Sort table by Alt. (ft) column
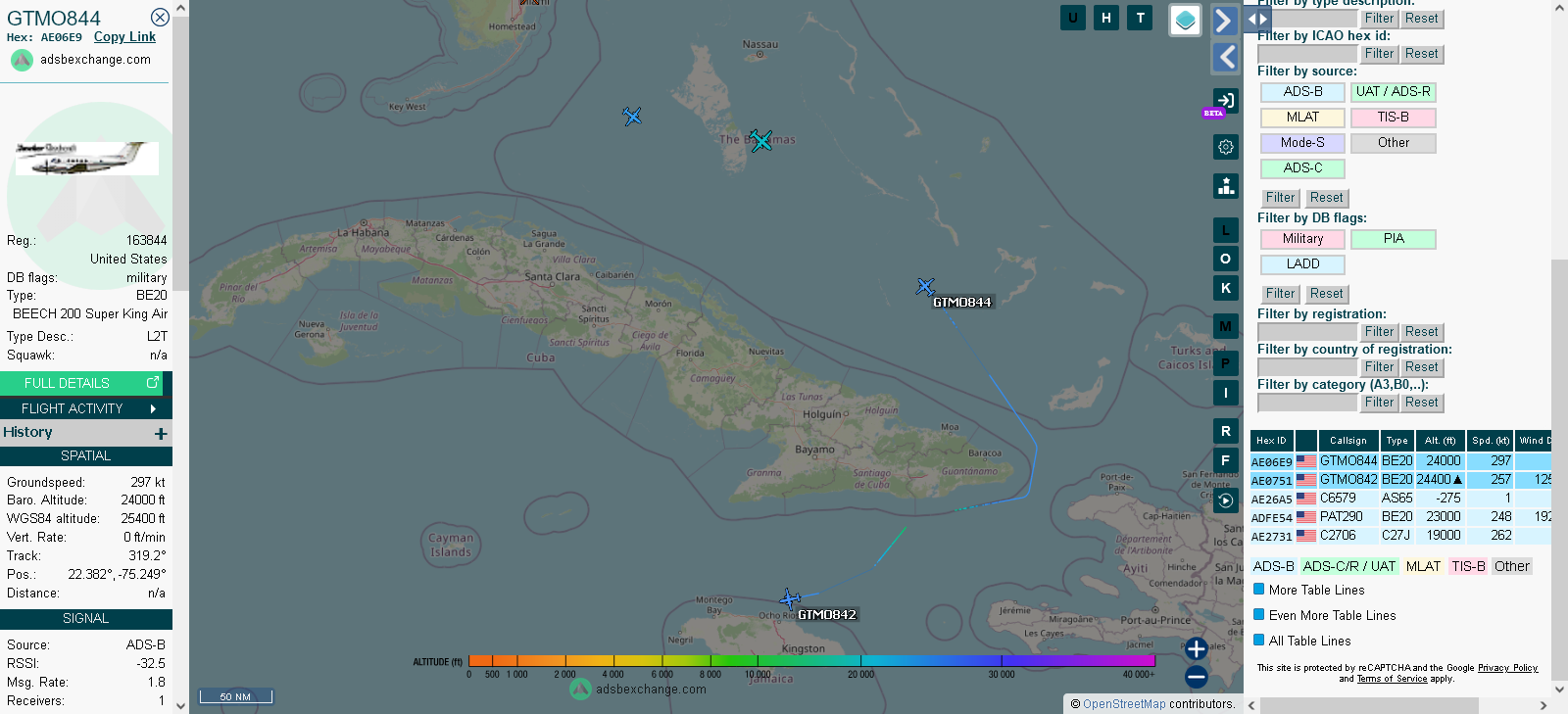The image size is (1568, 714). 1441,441
